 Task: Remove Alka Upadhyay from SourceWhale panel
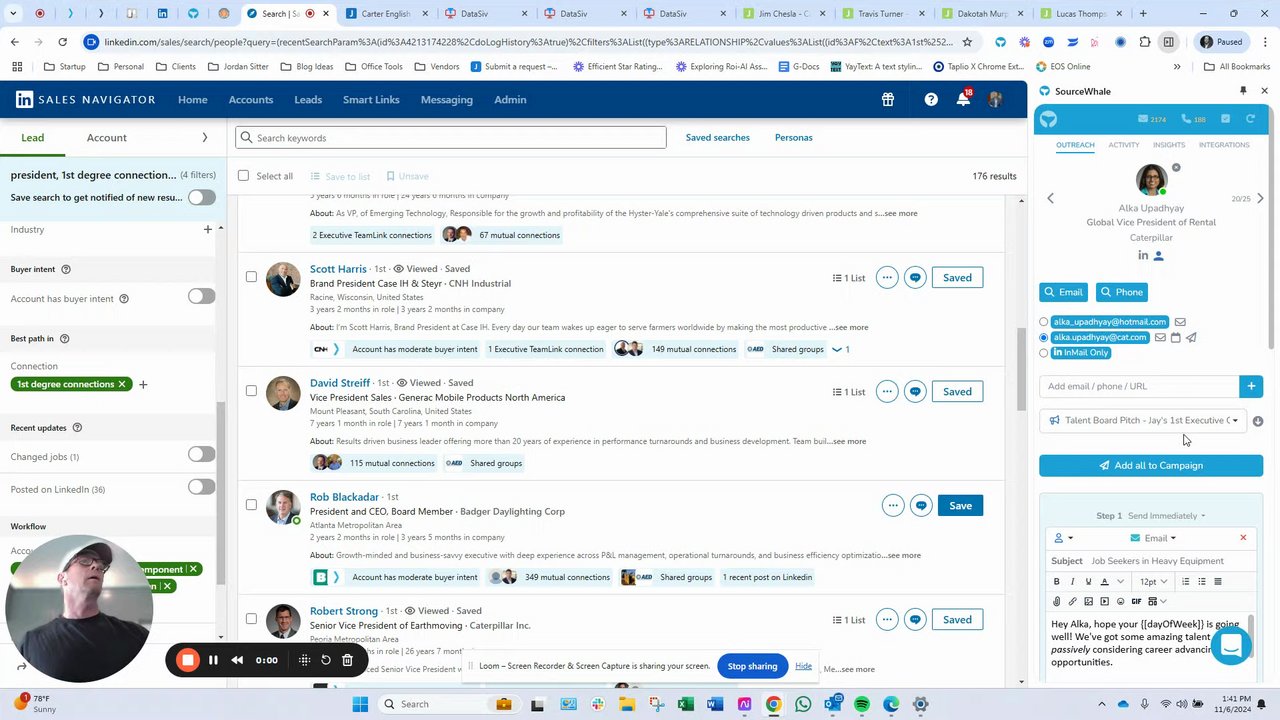click(x=1176, y=167)
